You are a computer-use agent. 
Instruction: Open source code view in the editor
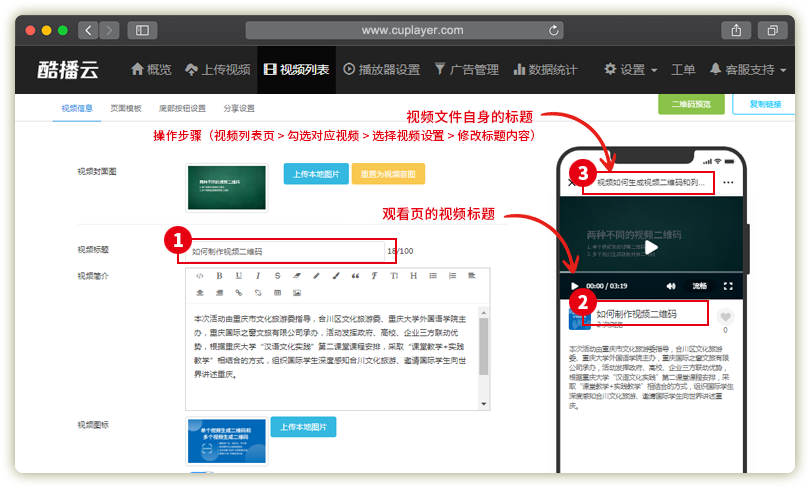[200, 275]
